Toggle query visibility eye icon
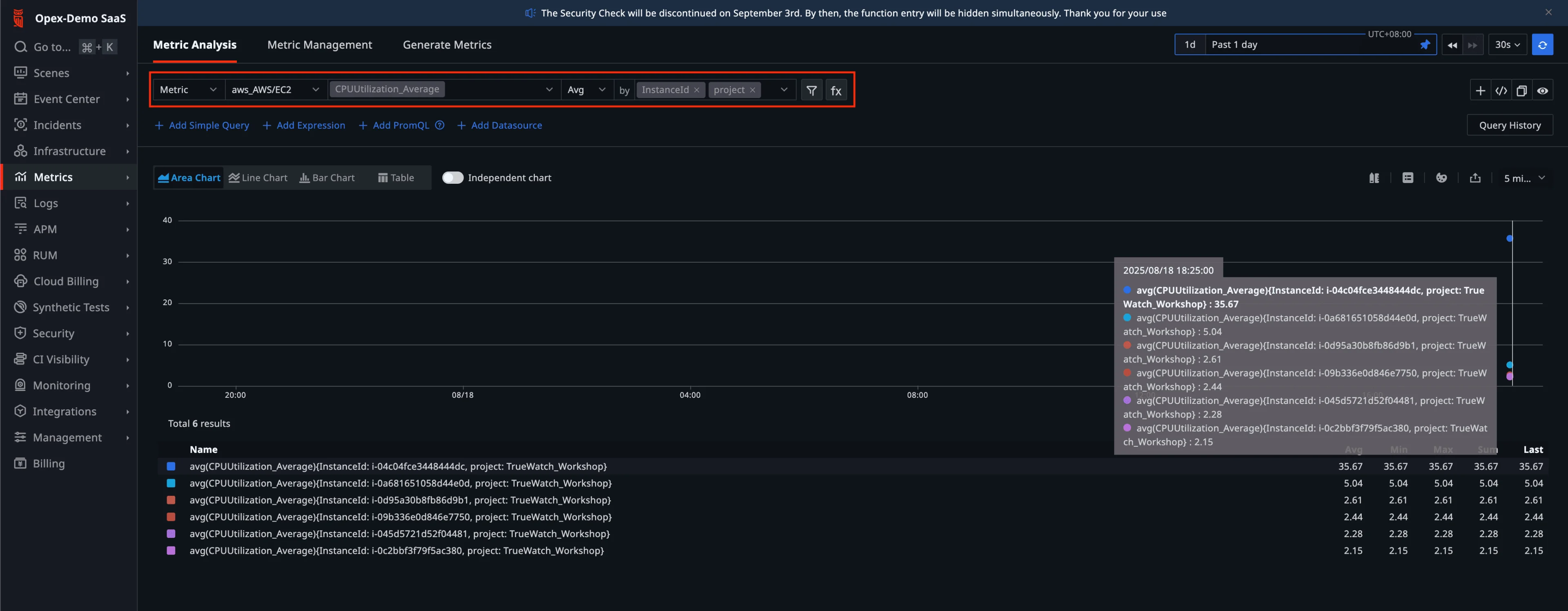 point(1542,91)
